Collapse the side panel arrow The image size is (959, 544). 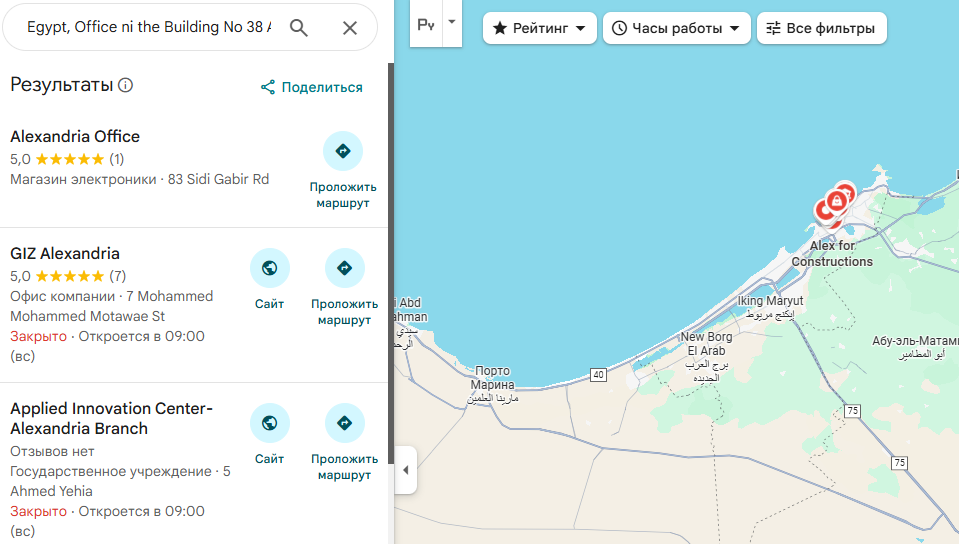(x=406, y=470)
